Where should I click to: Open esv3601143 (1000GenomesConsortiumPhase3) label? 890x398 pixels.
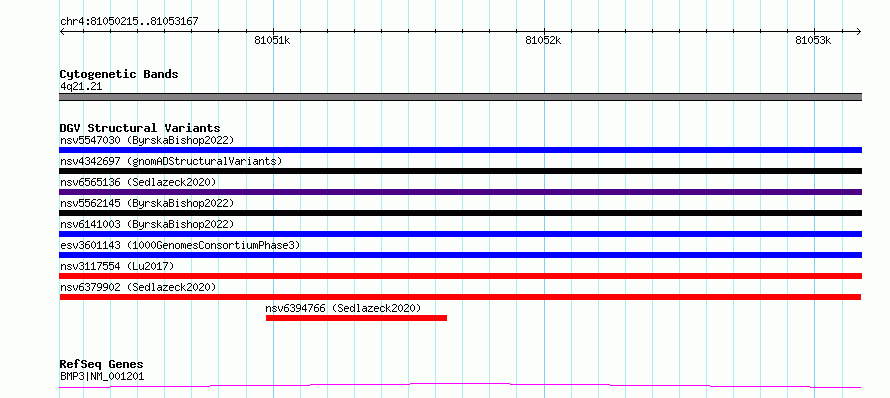pyautogui.click(x=180, y=245)
